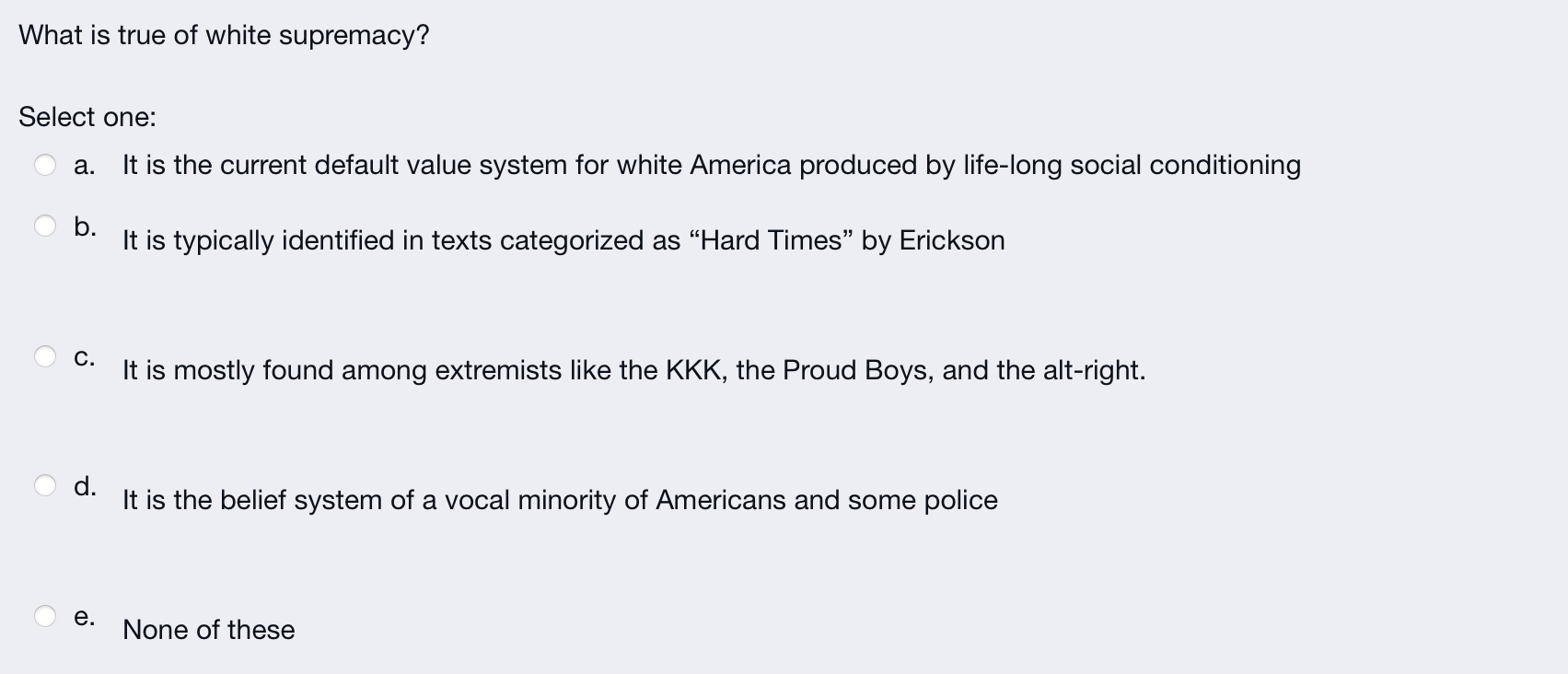
Task: Click the 'None of these' answer text
Action: pos(209,630)
